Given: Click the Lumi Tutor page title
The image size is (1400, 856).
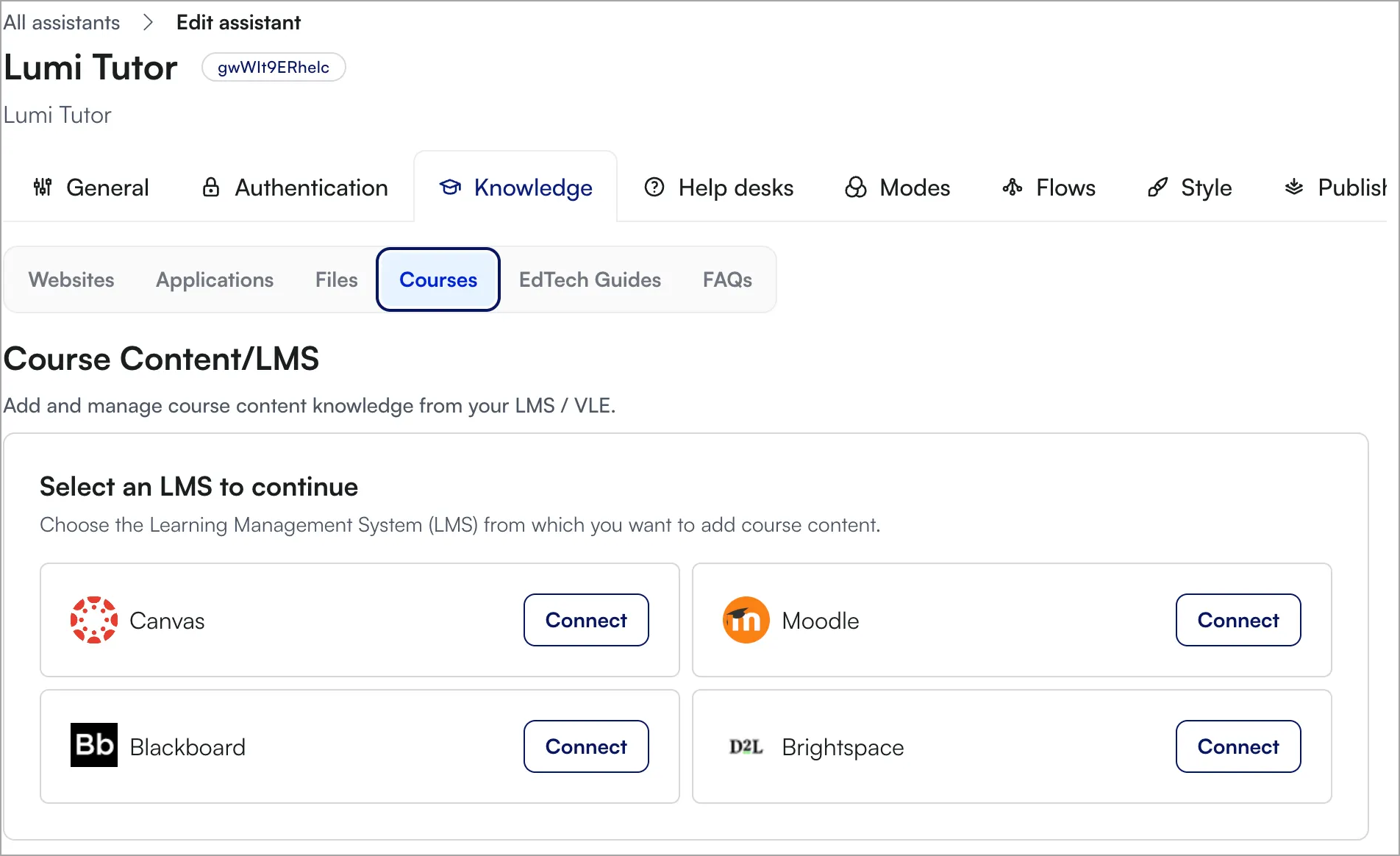Looking at the screenshot, I should click(90, 68).
